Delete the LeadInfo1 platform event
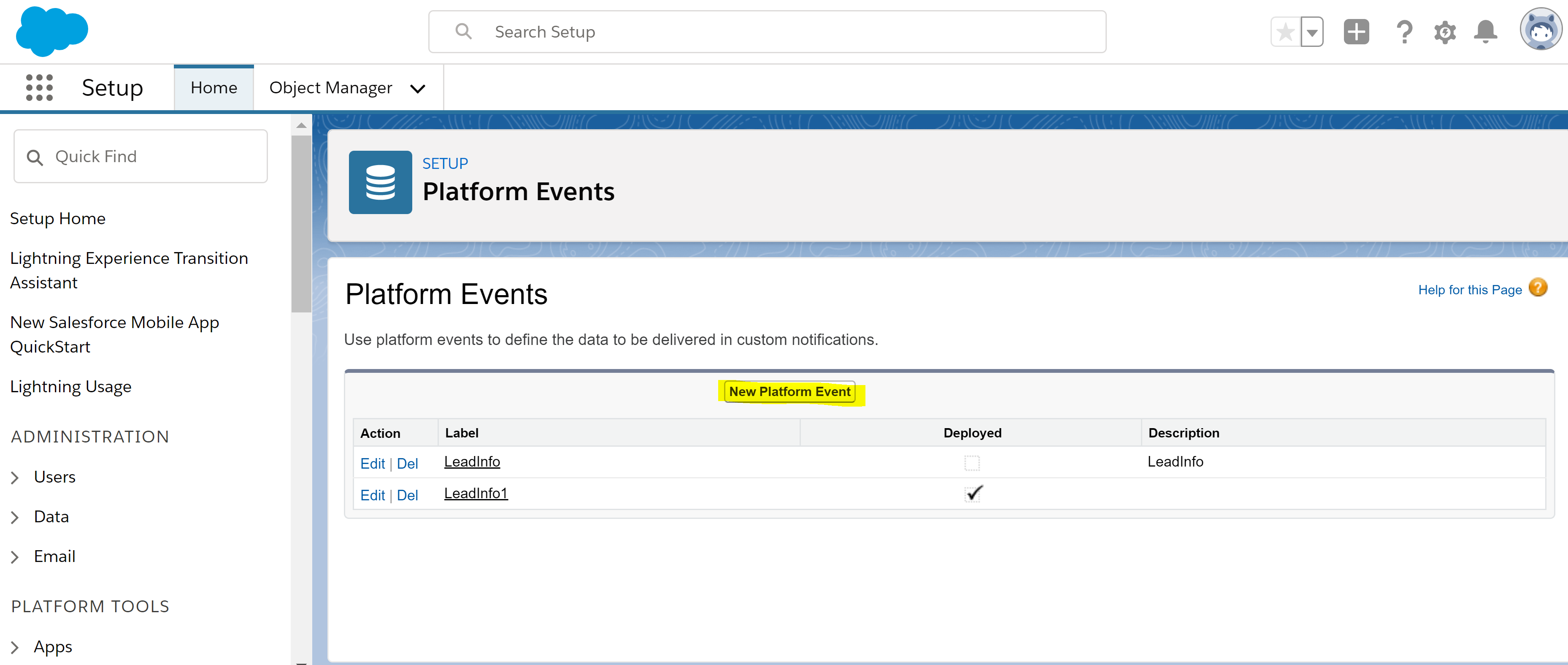This screenshot has height=665, width=1568. (407, 495)
